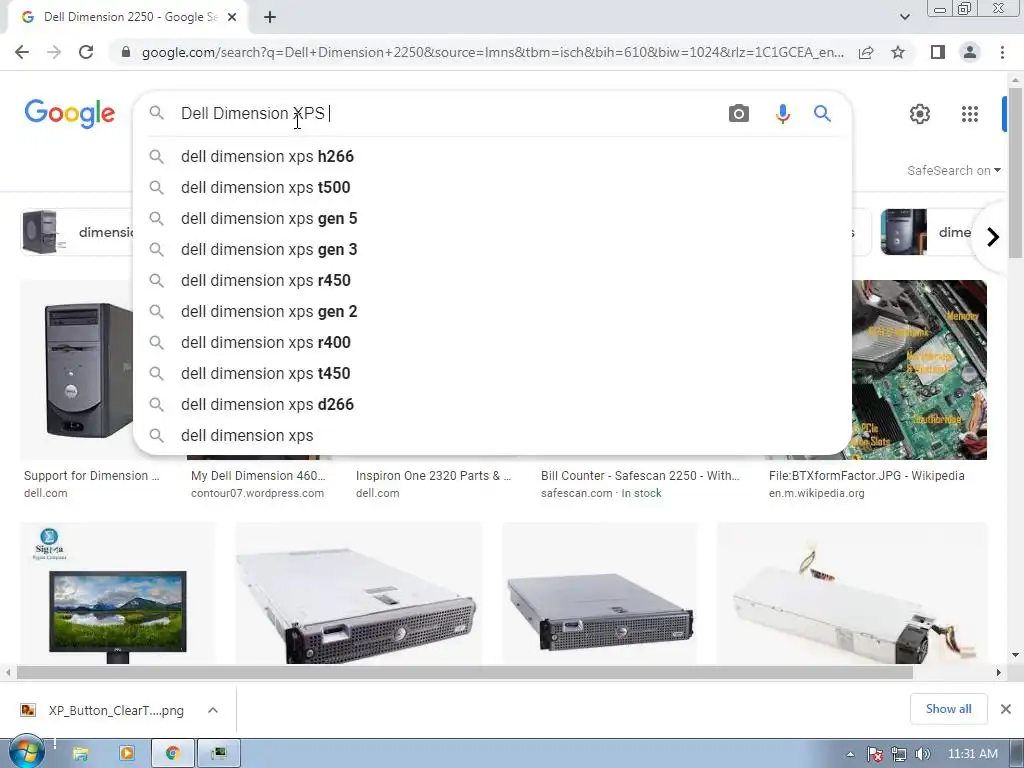Open the front-facing rack server thumbnail
This screenshot has height=768, width=1024.
click(600, 593)
